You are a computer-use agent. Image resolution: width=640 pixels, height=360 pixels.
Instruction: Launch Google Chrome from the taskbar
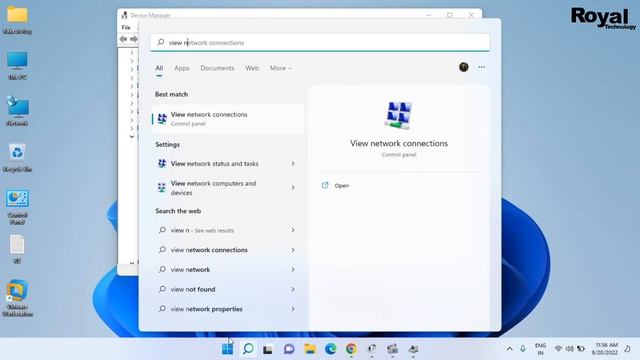tap(351, 349)
